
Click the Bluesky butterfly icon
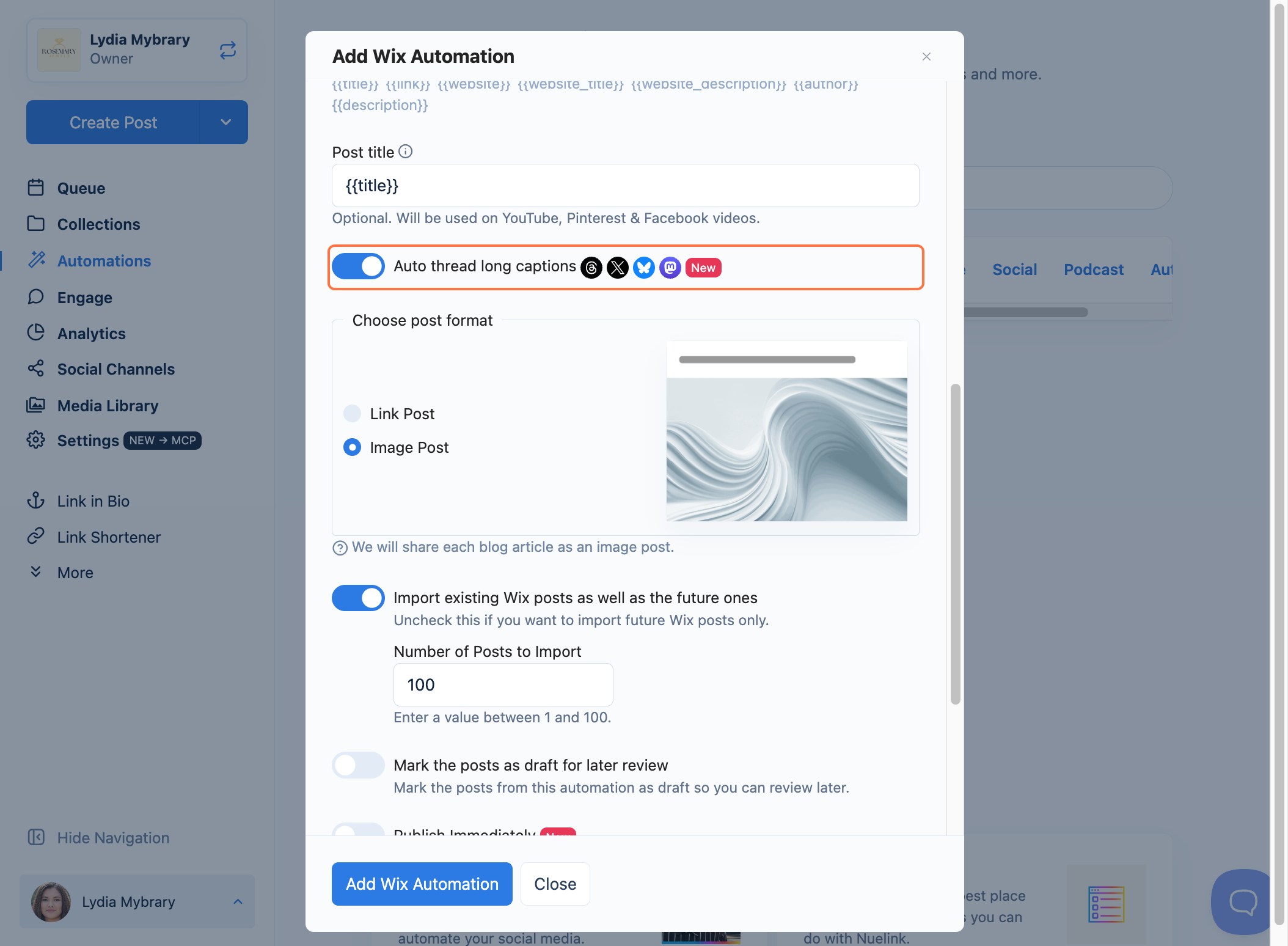(644, 268)
